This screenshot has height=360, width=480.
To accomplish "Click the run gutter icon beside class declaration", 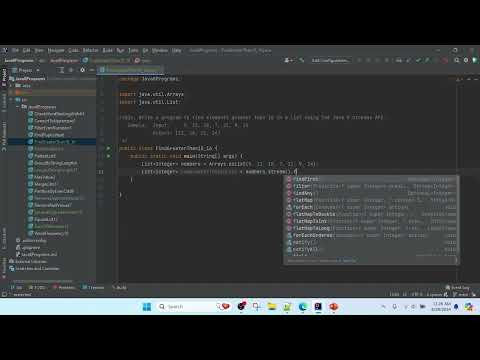I will pyautogui.click(x=108, y=148).
